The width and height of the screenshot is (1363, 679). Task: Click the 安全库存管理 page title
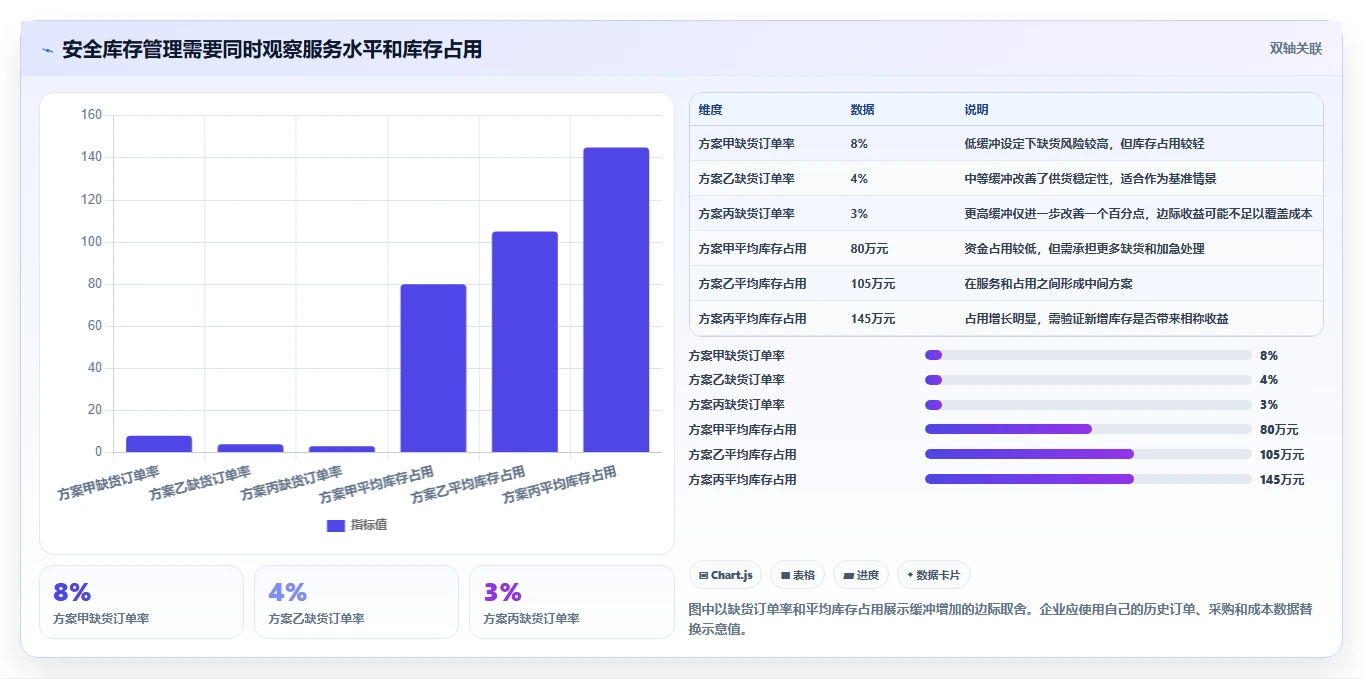tap(272, 49)
